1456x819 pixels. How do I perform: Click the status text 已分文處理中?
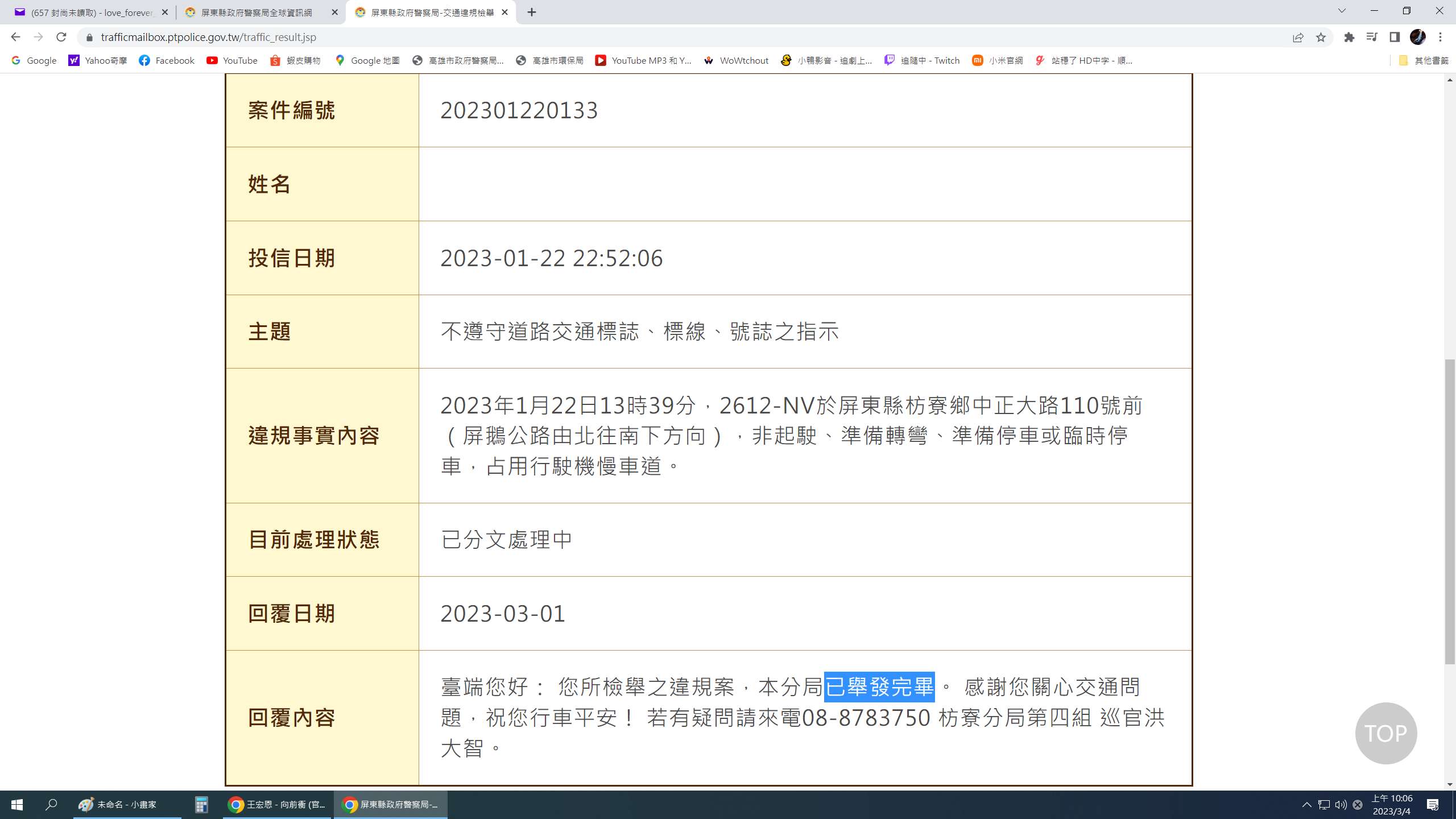pyautogui.click(x=506, y=540)
